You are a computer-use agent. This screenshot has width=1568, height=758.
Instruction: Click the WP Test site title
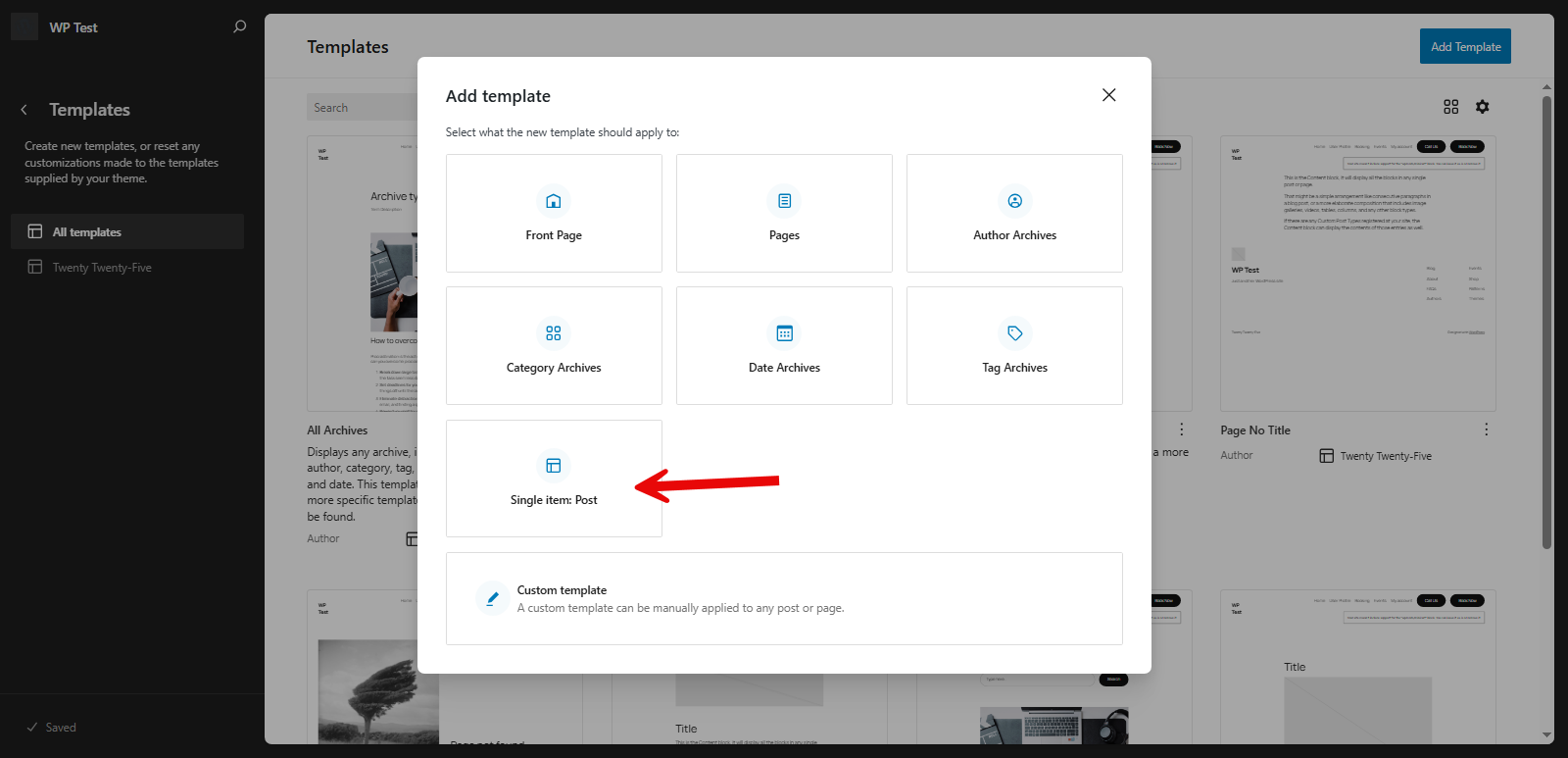click(x=73, y=27)
